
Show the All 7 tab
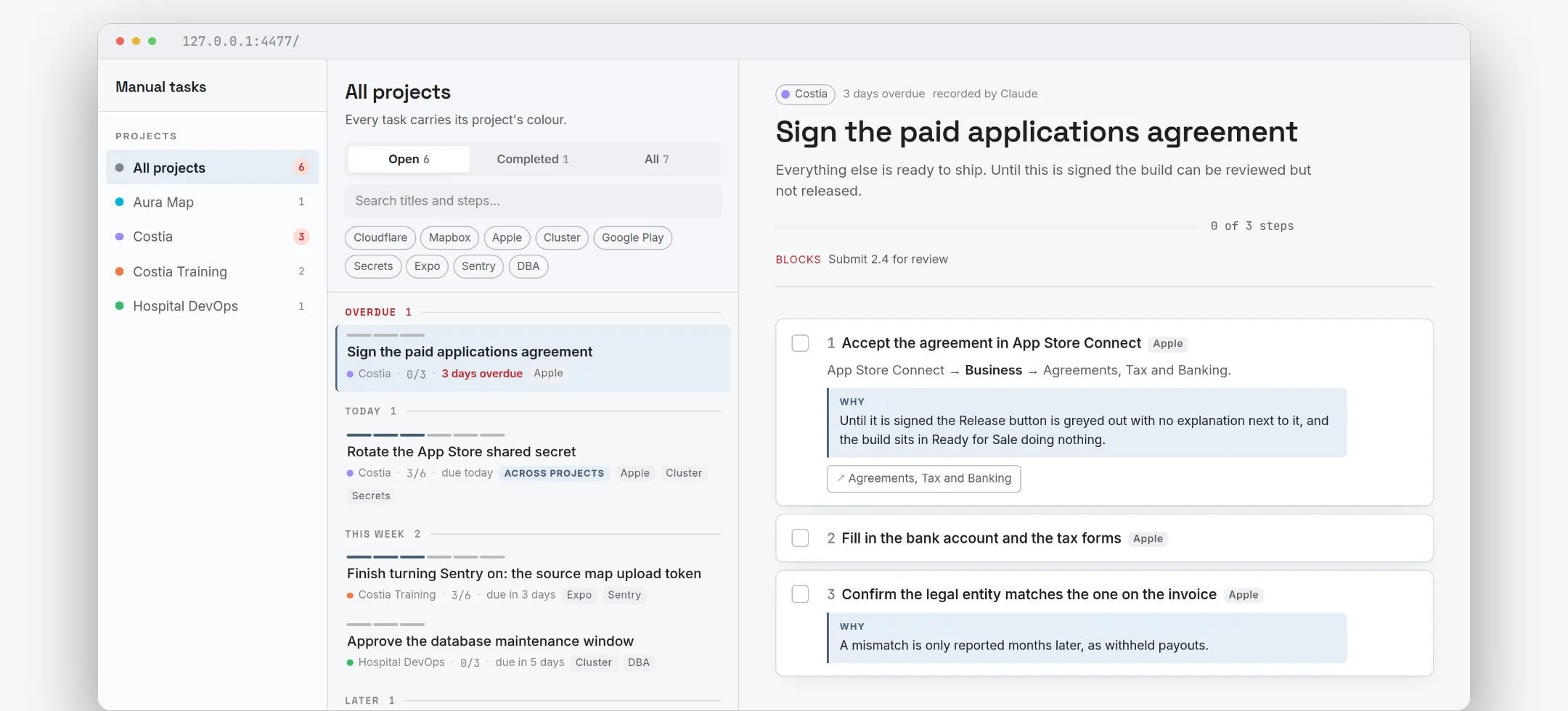pyautogui.click(x=656, y=159)
